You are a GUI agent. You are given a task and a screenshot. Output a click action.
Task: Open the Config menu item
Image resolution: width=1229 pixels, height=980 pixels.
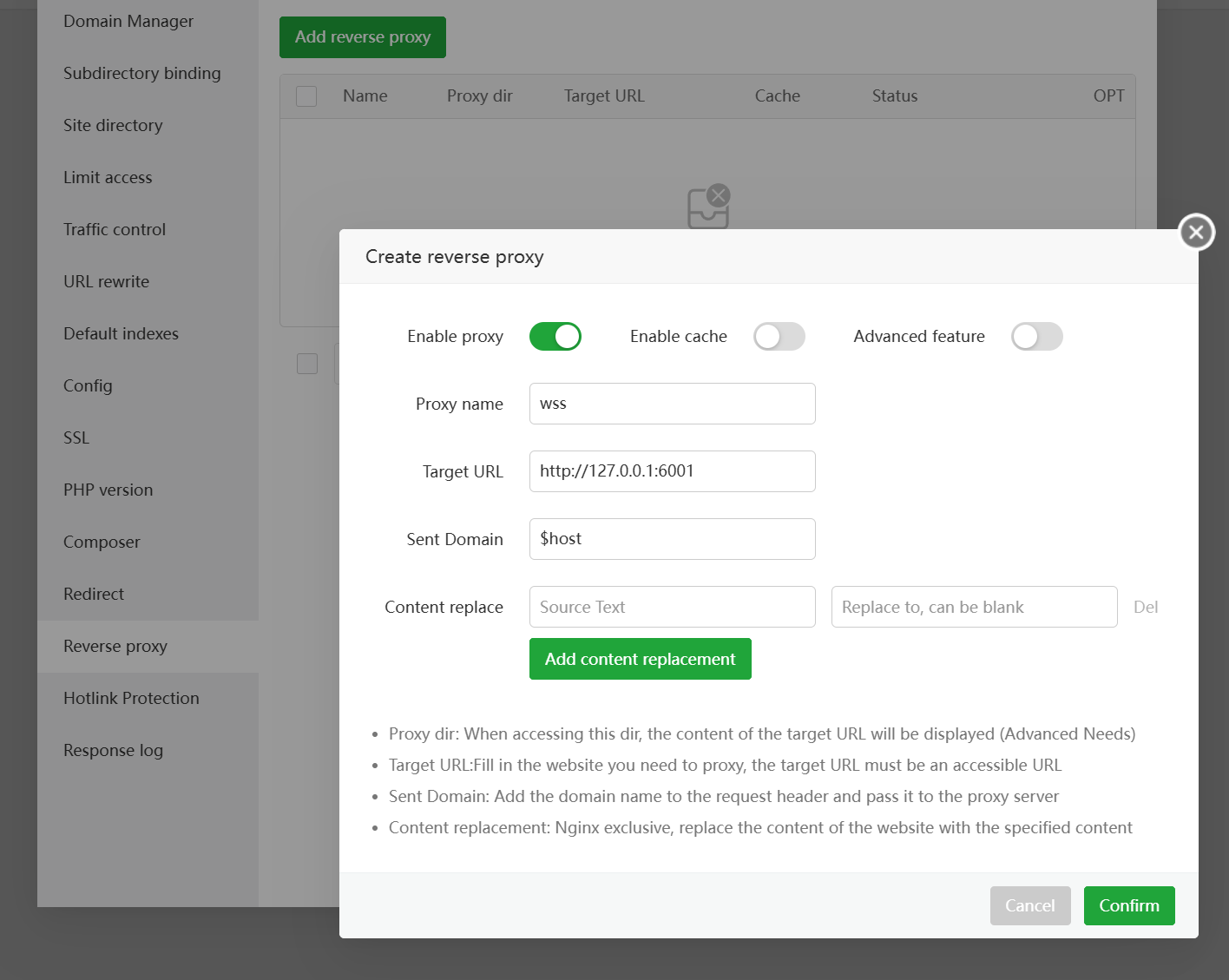[x=148, y=385]
